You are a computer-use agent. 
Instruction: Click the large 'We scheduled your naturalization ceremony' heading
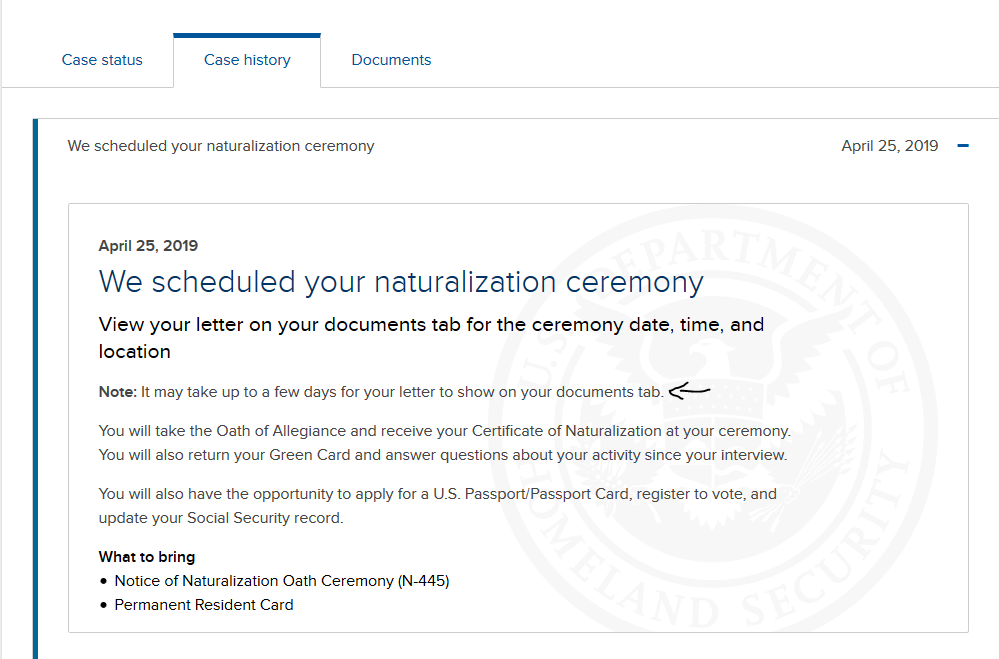point(401,282)
